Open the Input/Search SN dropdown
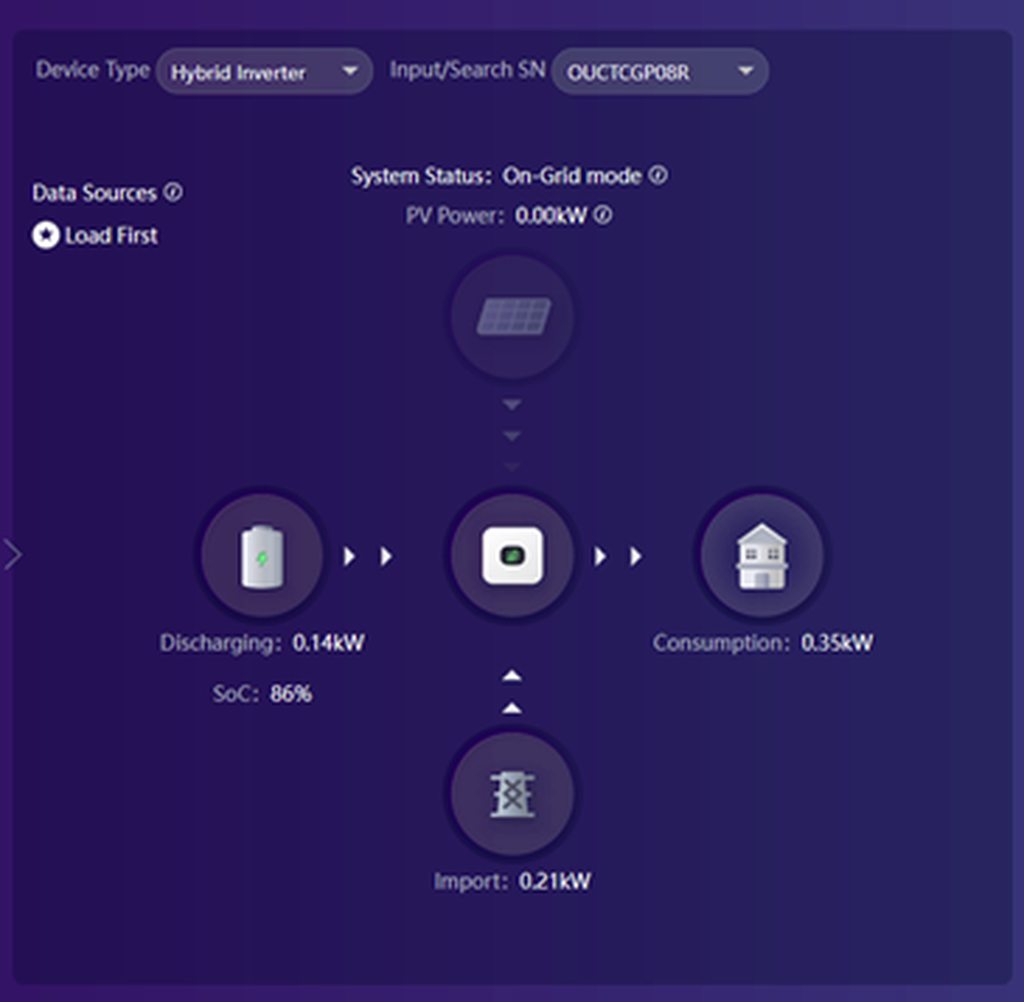 click(x=659, y=72)
